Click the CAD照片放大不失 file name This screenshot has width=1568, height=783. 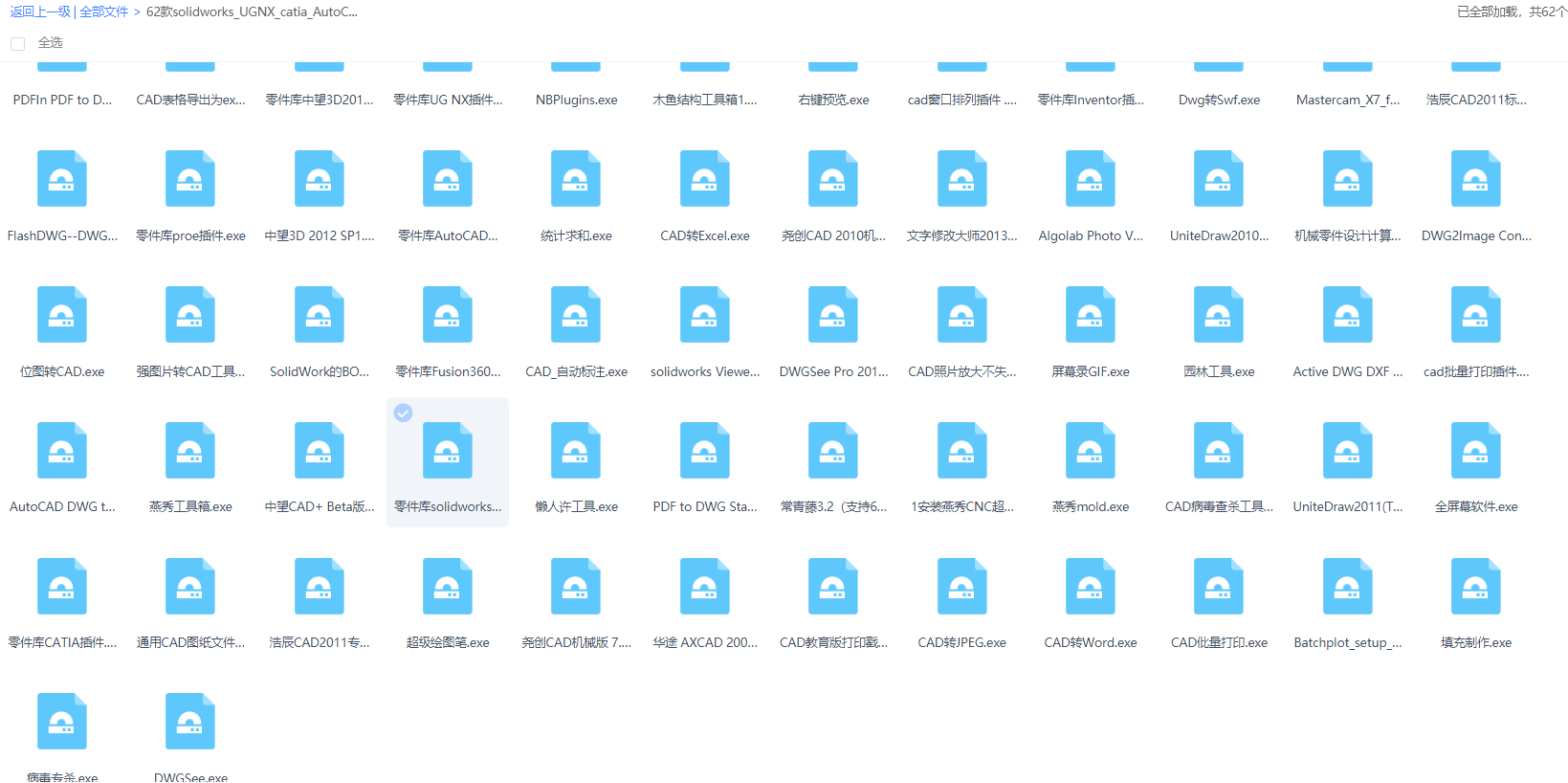pyautogui.click(x=962, y=371)
